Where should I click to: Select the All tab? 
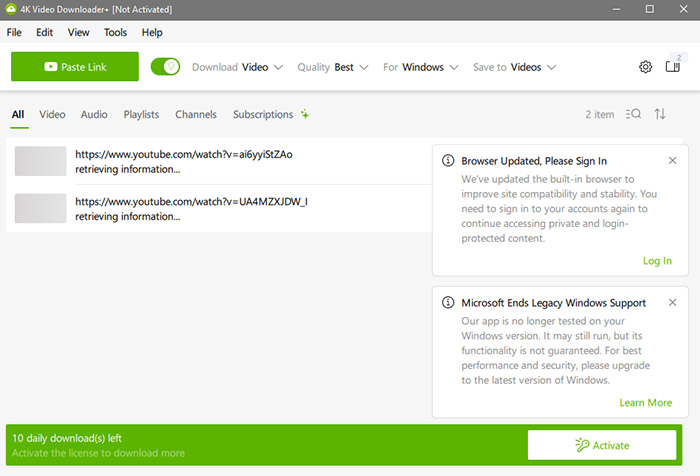coord(18,115)
